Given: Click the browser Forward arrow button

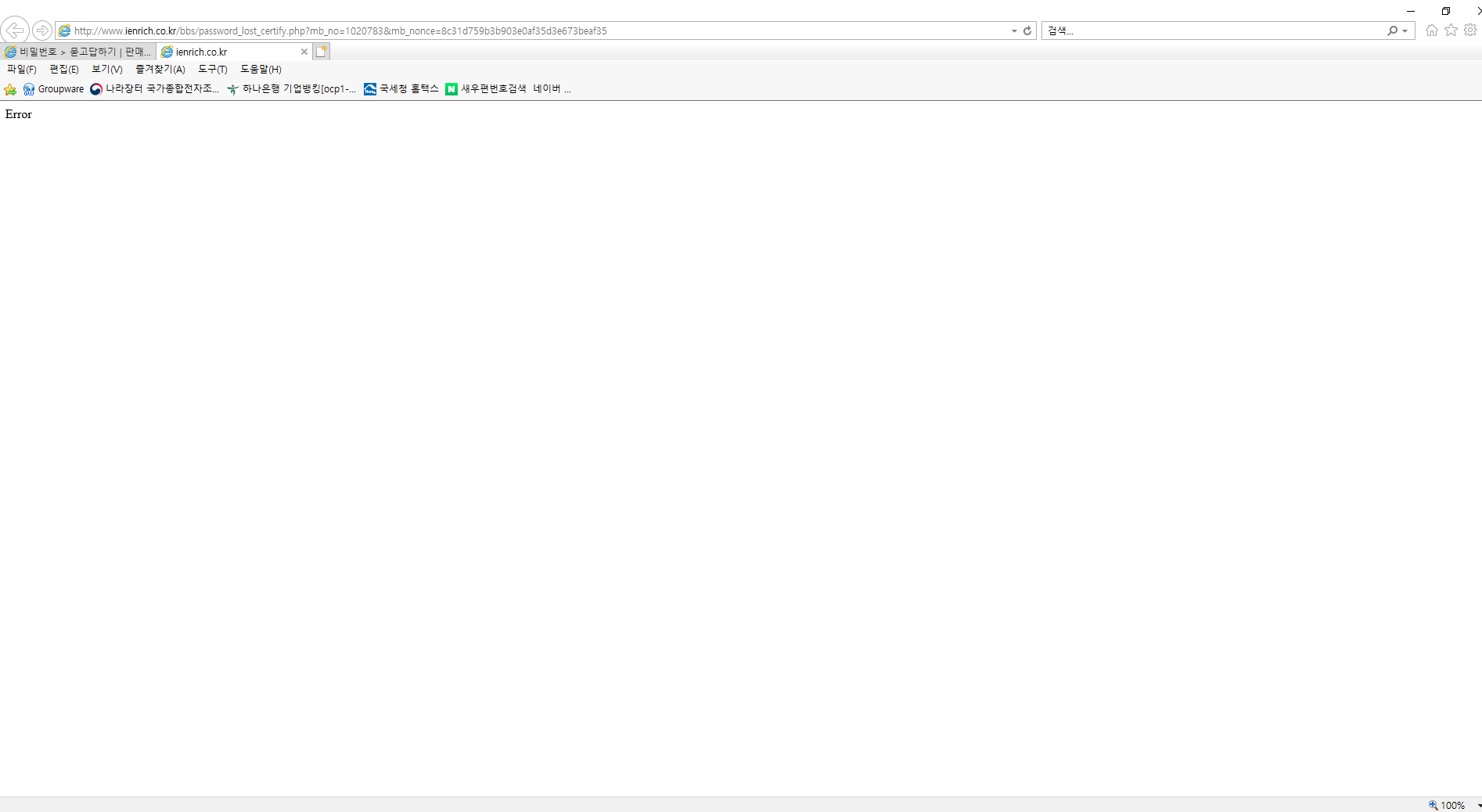Looking at the screenshot, I should coord(42,31).
